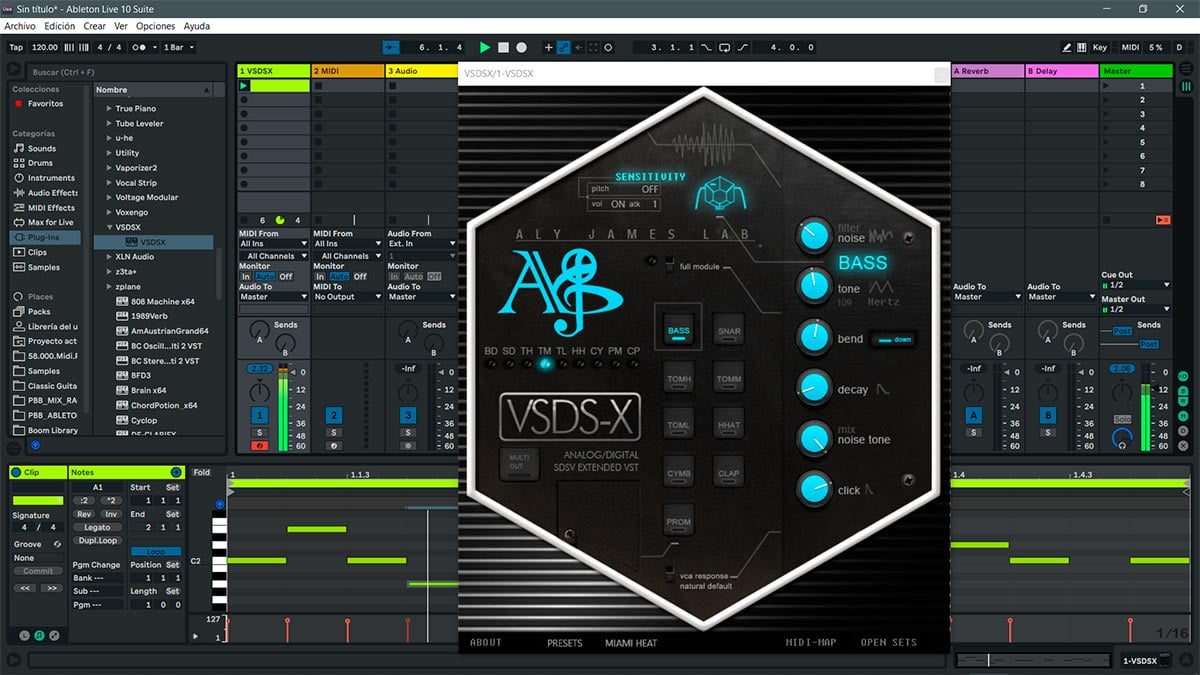Open MIDI-MAP in VSDS-X footer
This screenshot has height=675, width=1200.
(810, 643)
